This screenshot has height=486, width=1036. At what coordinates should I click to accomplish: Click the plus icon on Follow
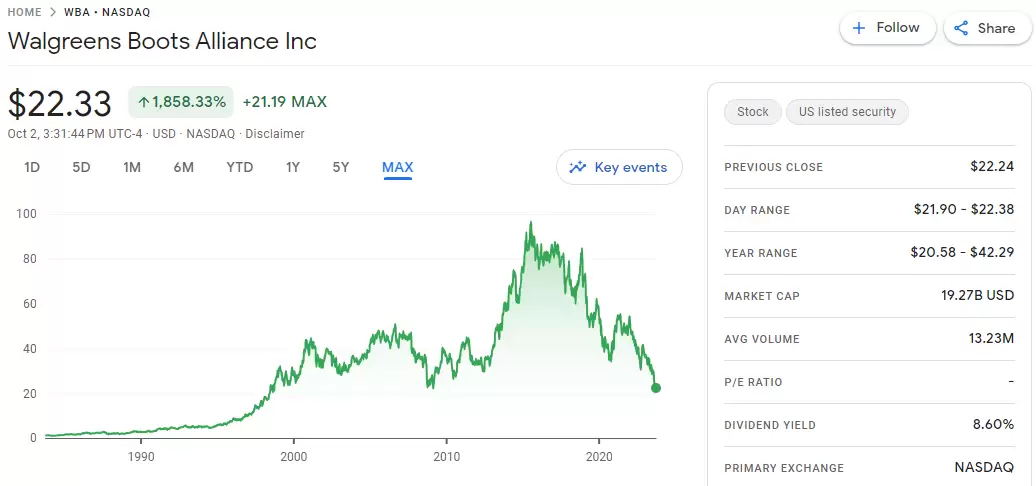click(x=859, y=28)
